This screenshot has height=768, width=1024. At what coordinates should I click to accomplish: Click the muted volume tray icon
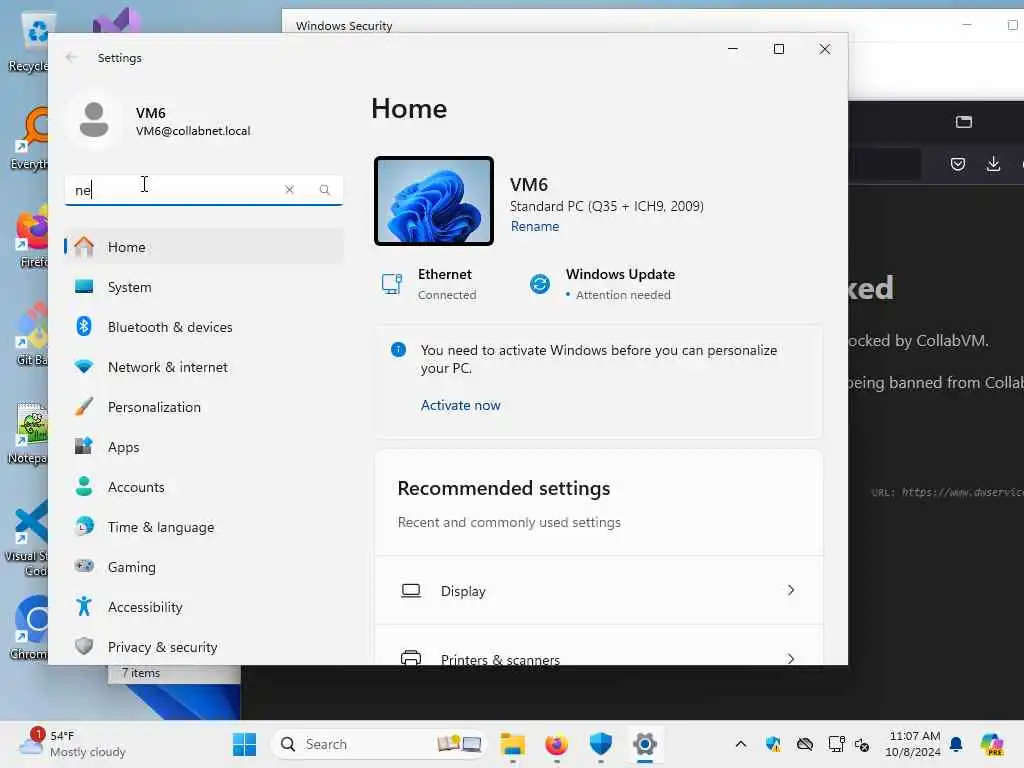861,744
